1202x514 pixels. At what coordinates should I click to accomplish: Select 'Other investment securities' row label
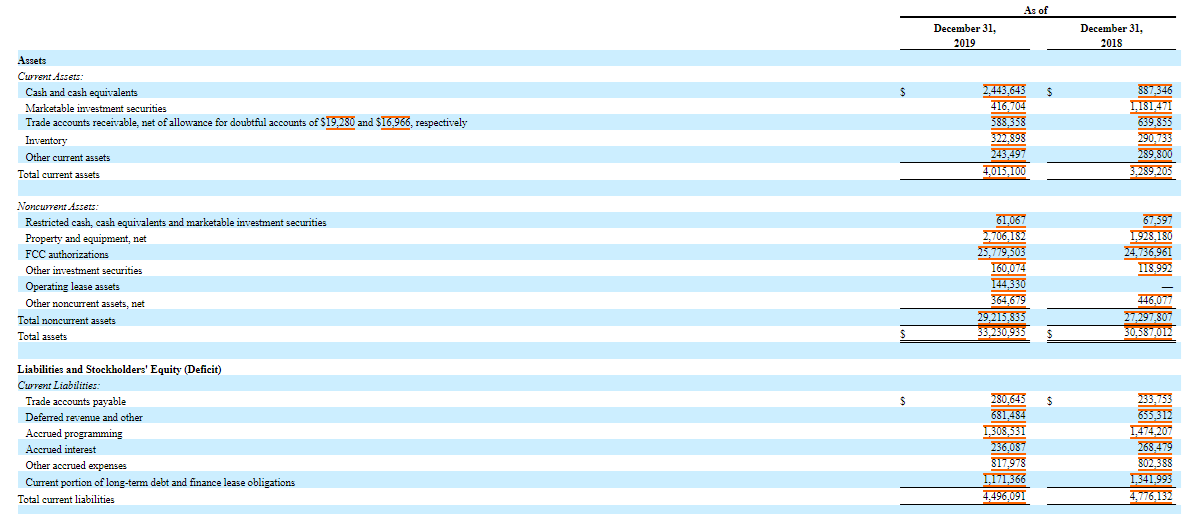pos(84,271)
